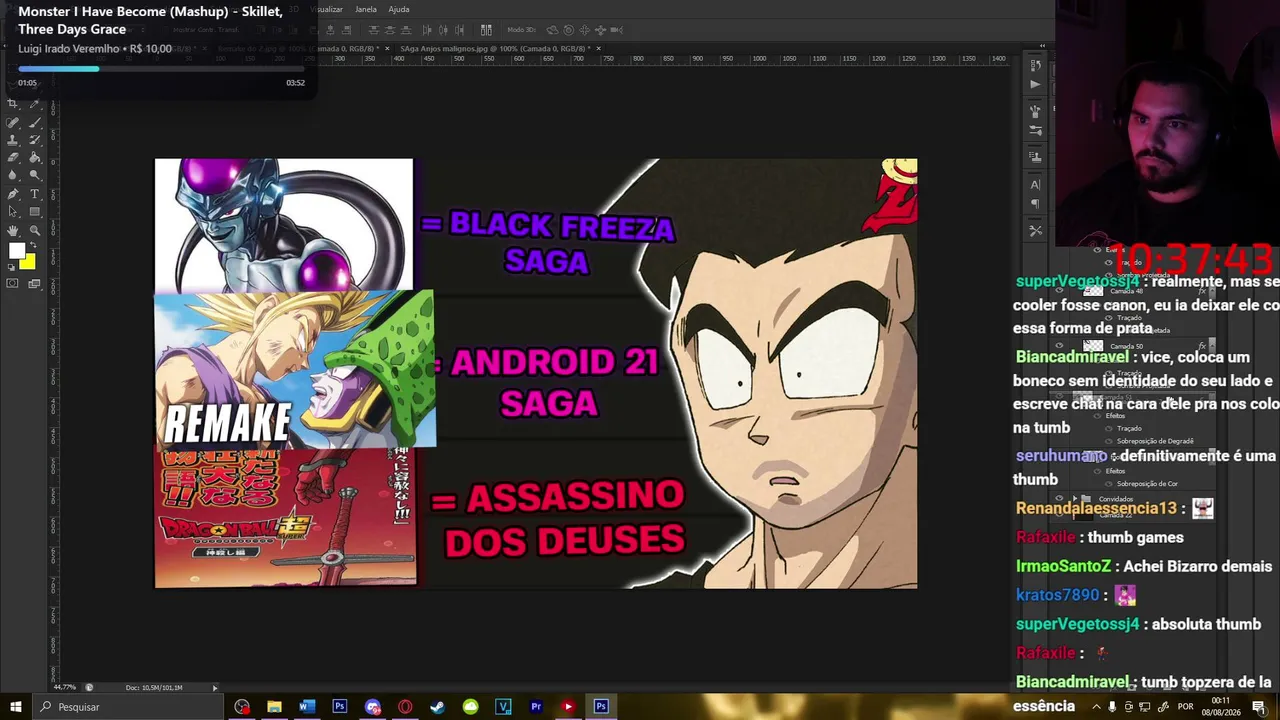
Task: Select the Zoom tool in toolbar
Action: (x=35, y=230)
